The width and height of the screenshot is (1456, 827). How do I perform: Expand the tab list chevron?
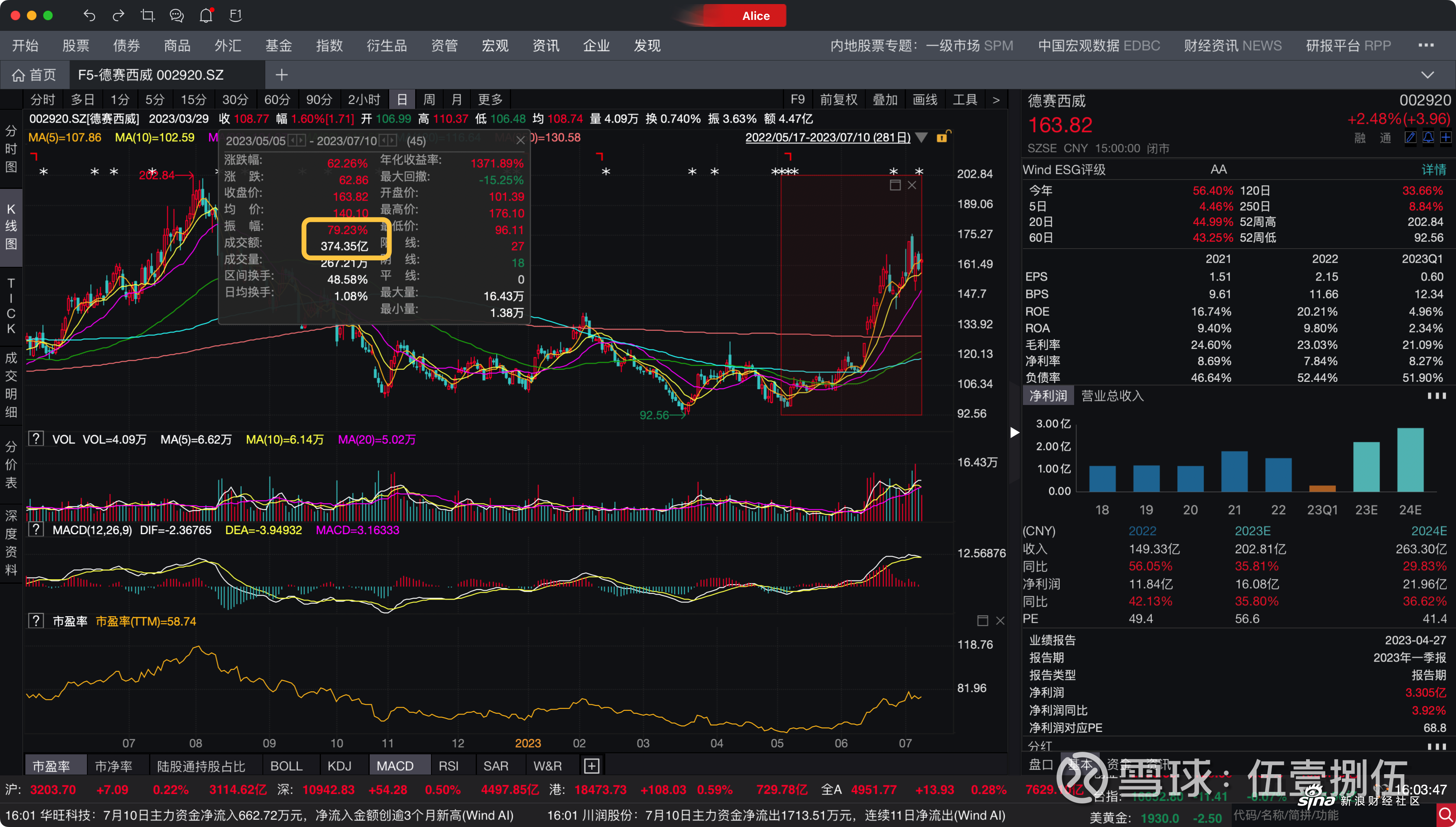(x=1428, y=75)
